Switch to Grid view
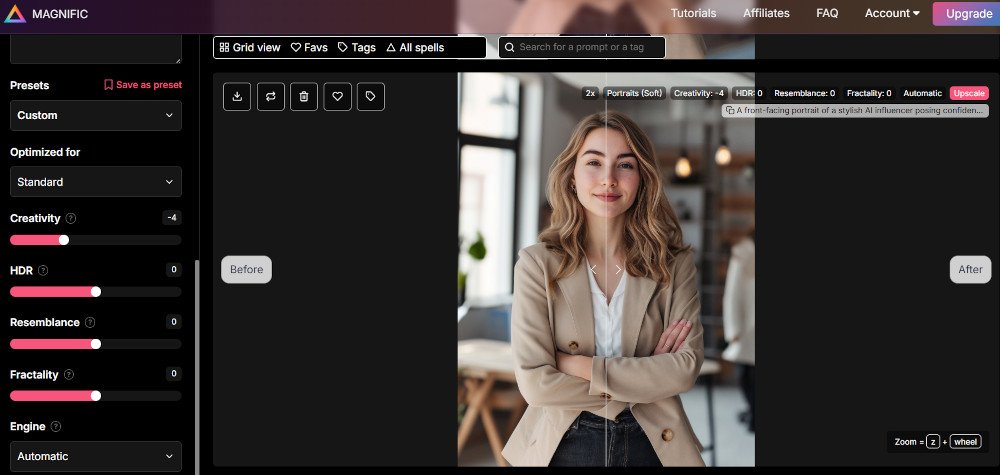 250,47
